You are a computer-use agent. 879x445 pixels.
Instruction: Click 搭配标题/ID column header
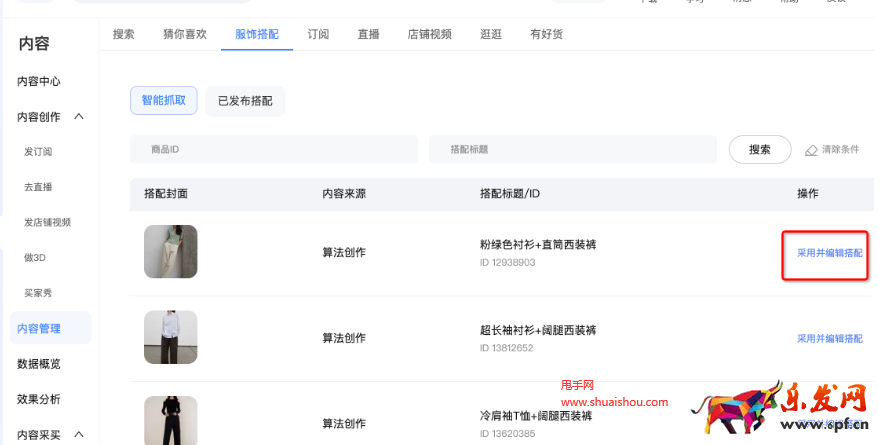510,194
